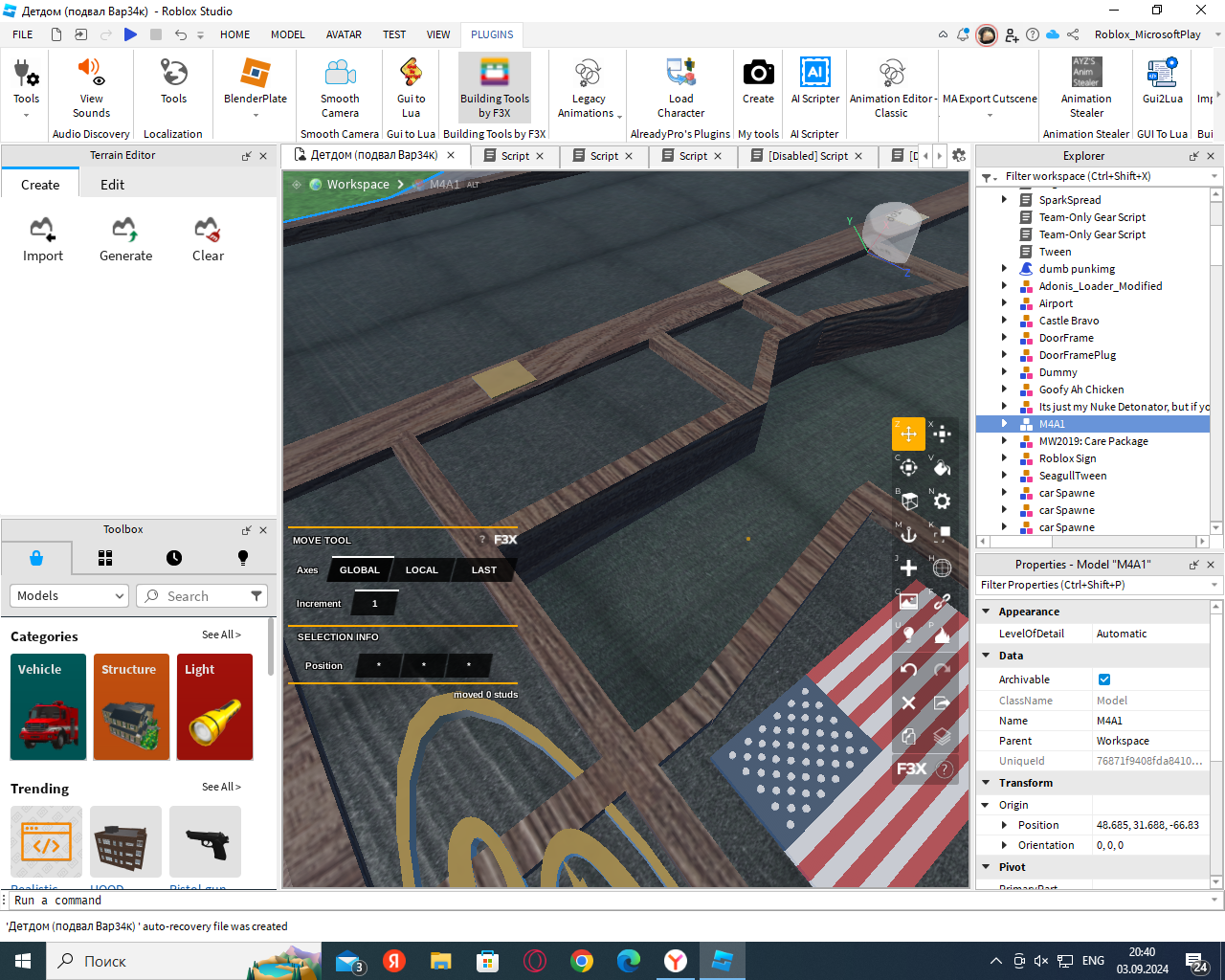Image resolution: width=1225 pixels, height=980 pixels.
Task: Select the F3X Anchor tool
Action: coord(908,534)
